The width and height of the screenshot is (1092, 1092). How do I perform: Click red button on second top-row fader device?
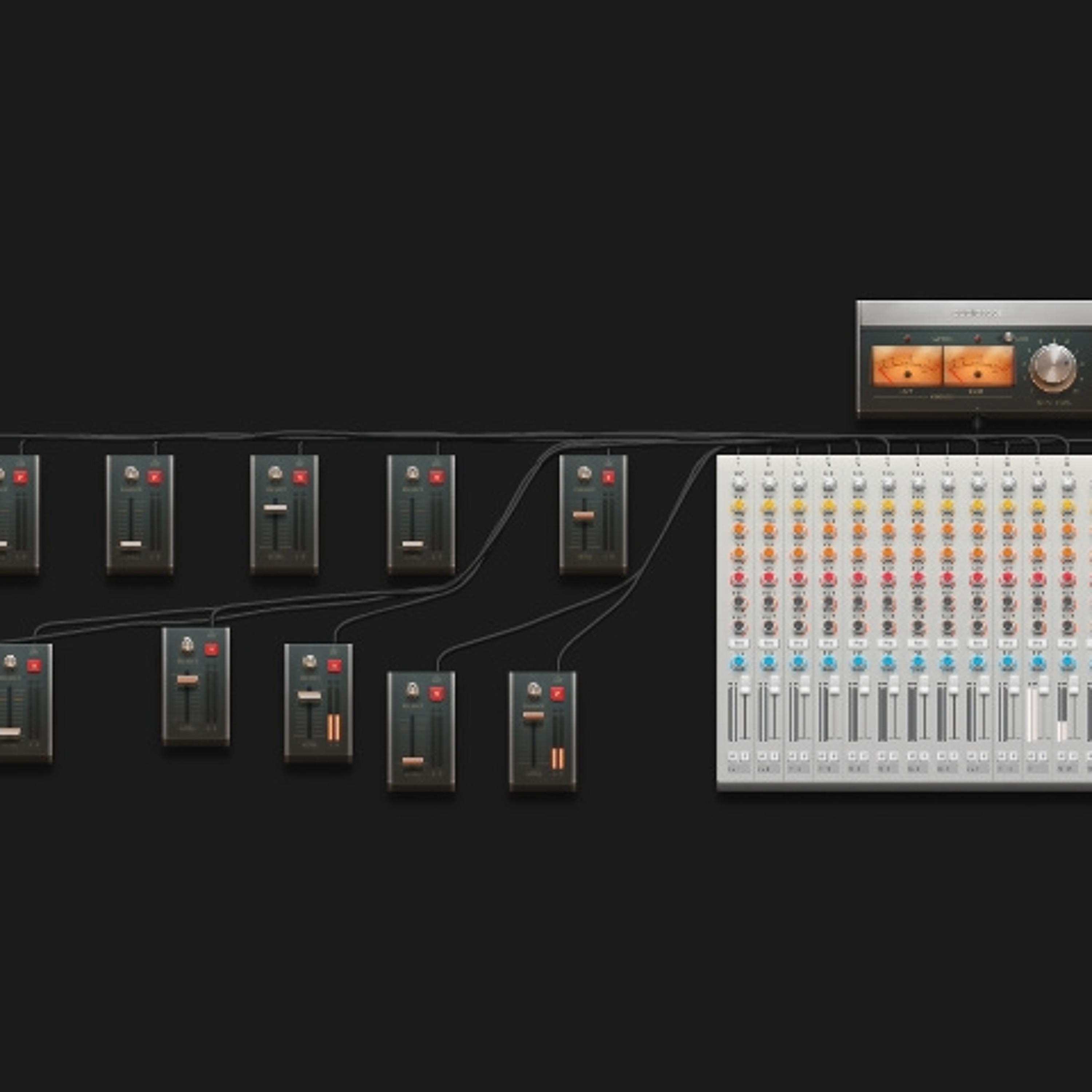[155, 478]
